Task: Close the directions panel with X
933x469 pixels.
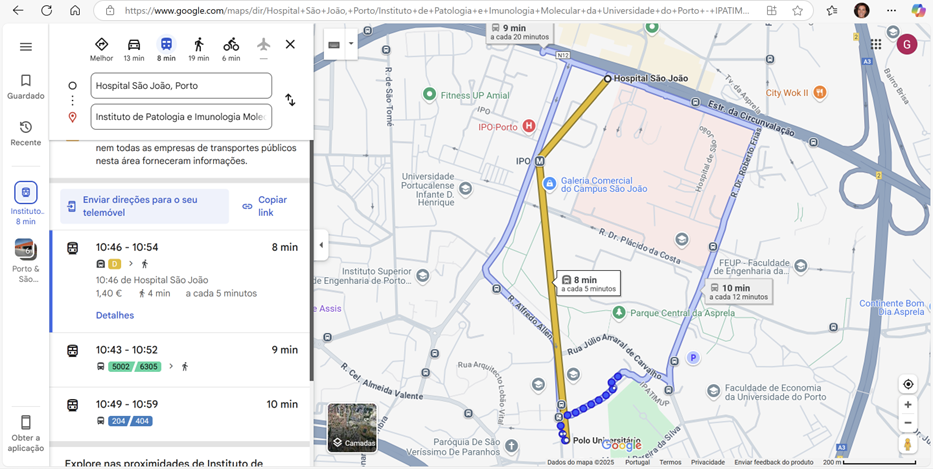Action: (290, 45)
